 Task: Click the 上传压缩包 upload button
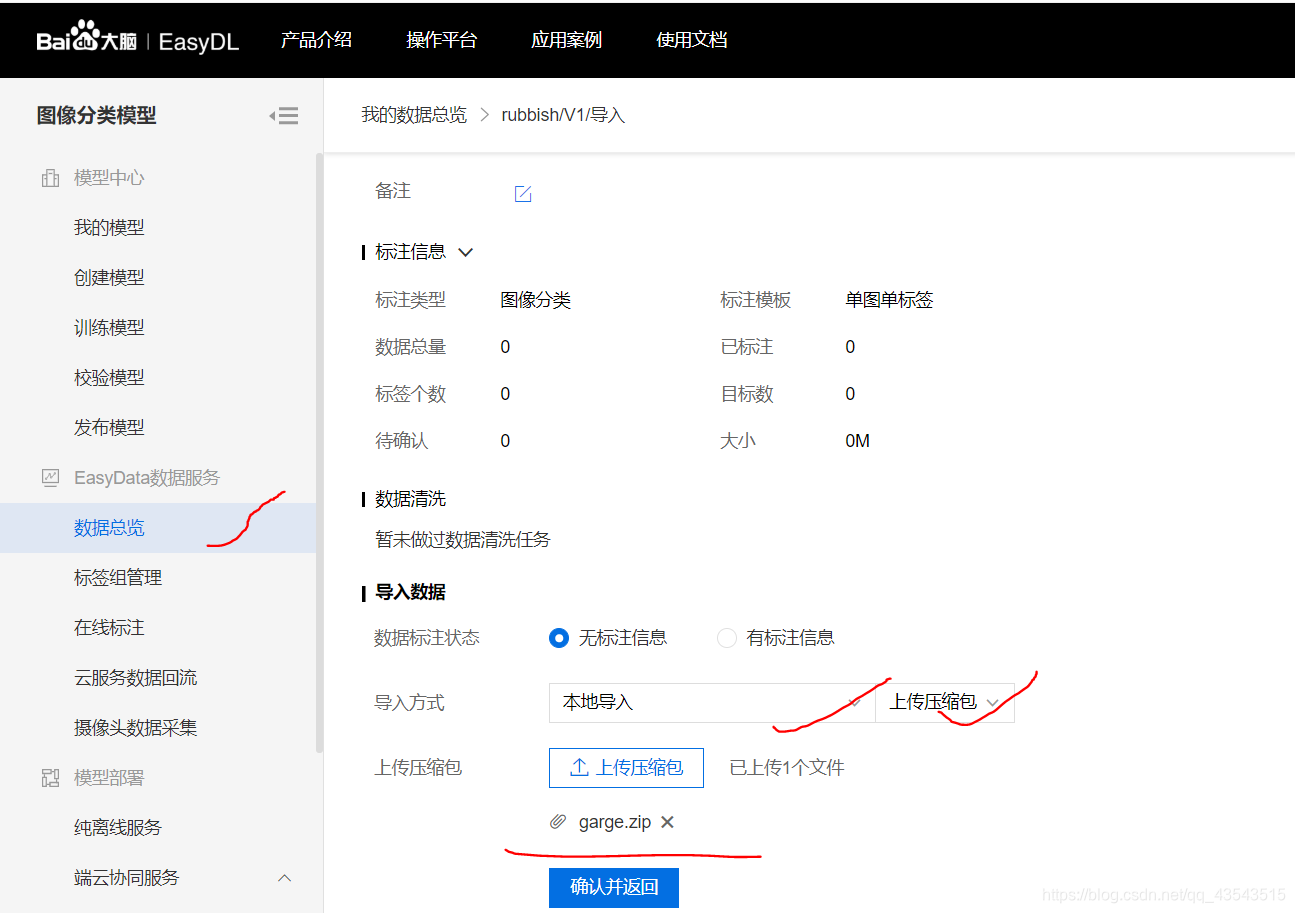pyautogui.click(x=626, y=767)
